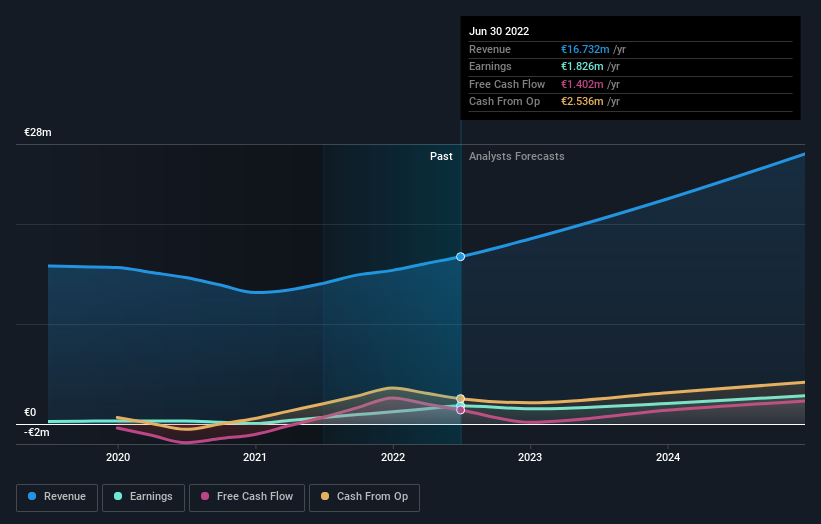
Task: Click the €0 y-axis label
Action: [x=30, y=412]
